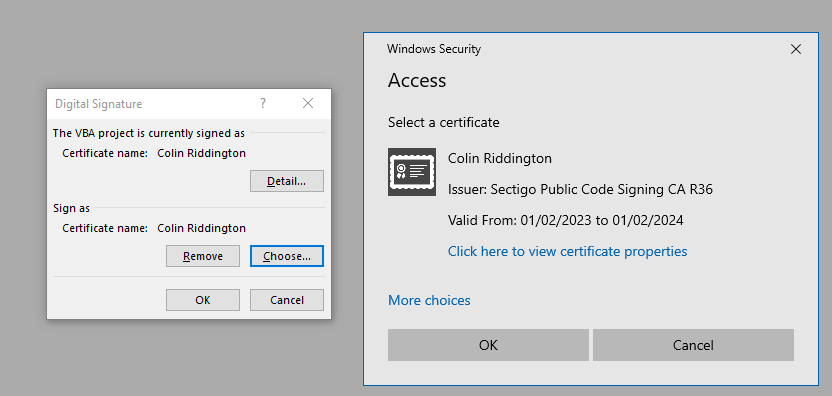Click the issuer text Sectigo Public Code Signing CA R36
This screenshot has height=396, width=832.
point(580,190)
